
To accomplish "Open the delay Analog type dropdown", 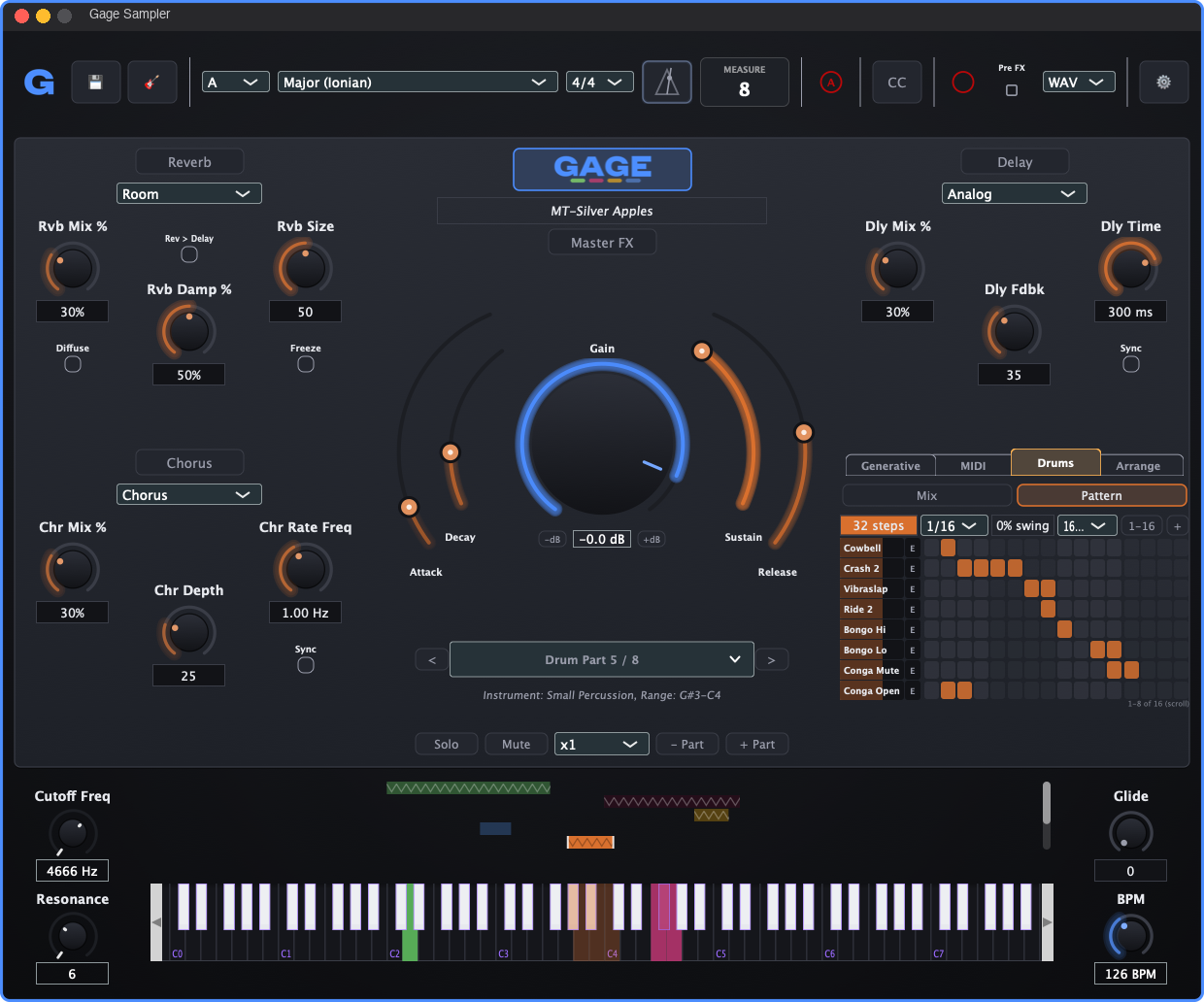I will coord(1015,194).
